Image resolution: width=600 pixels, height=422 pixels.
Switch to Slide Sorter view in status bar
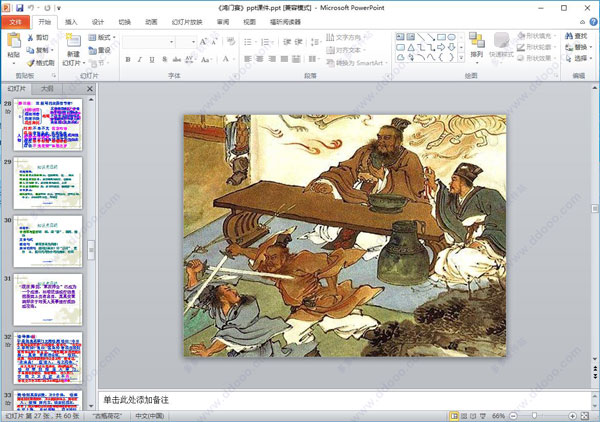(464, 415)
